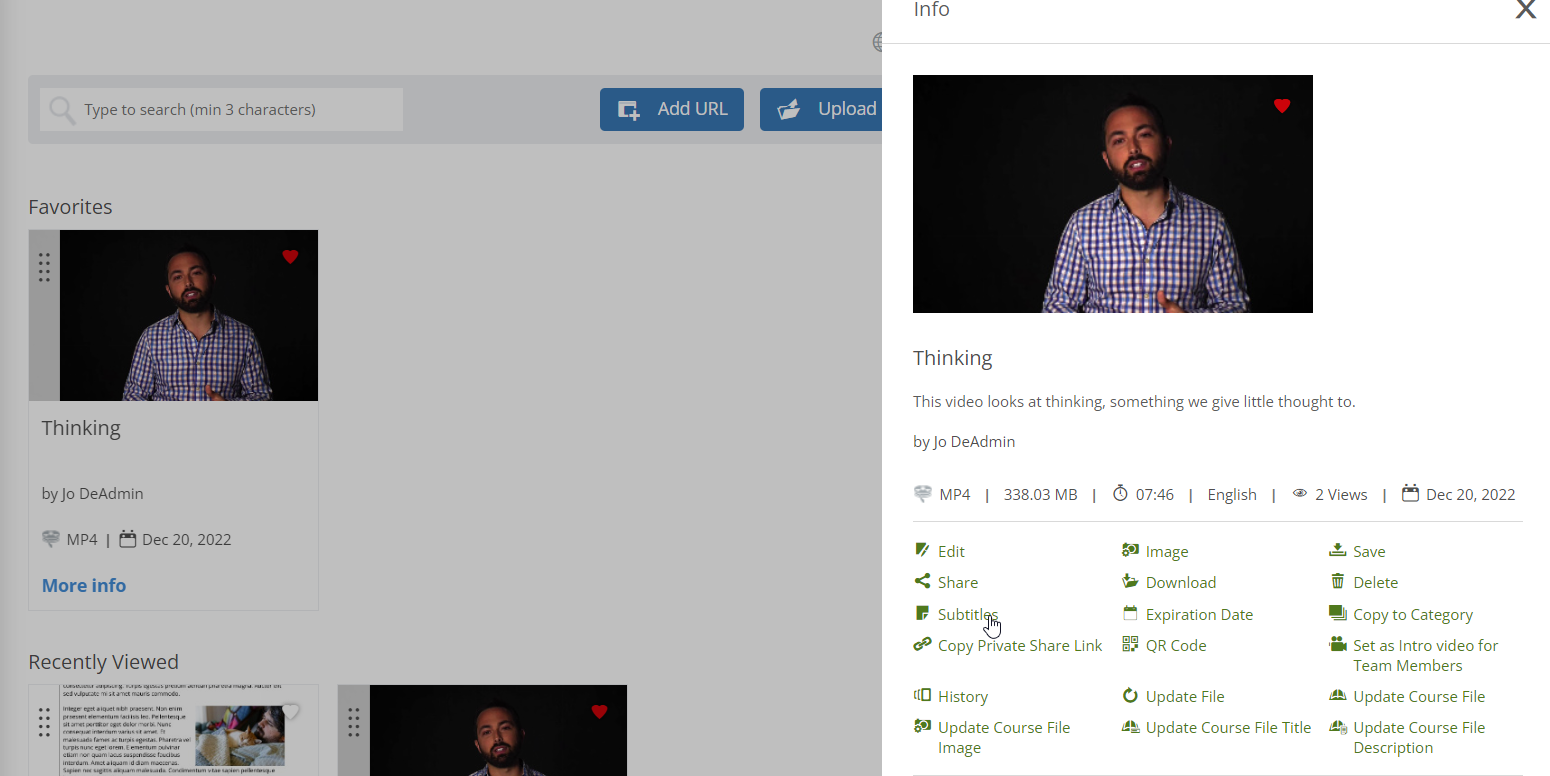The height and width of the screenshot is (776, 1550).
Task: Update the Course File Title
Action: 1229,727
